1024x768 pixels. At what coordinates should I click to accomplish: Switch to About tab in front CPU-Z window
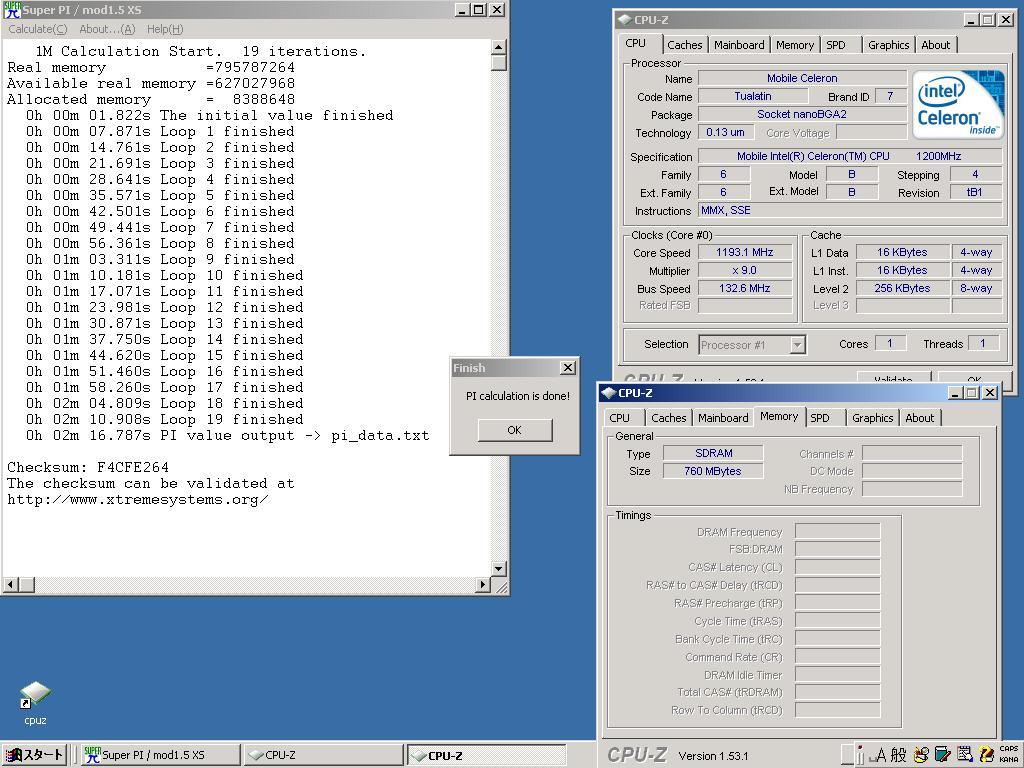[x=920, y=417]
